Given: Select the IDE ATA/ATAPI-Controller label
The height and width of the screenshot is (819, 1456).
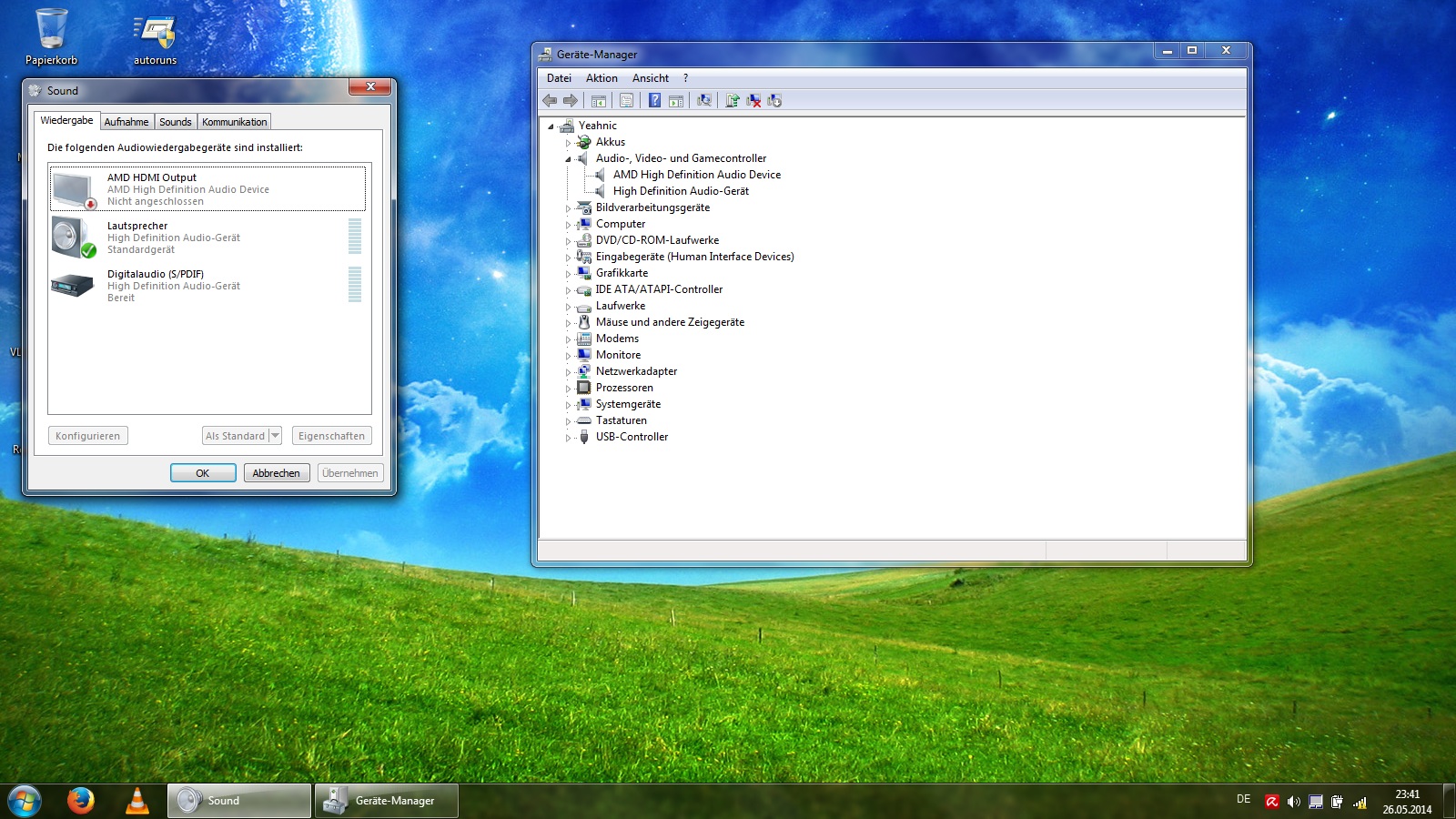Looking at the screenshot, I should pos(659,289).
